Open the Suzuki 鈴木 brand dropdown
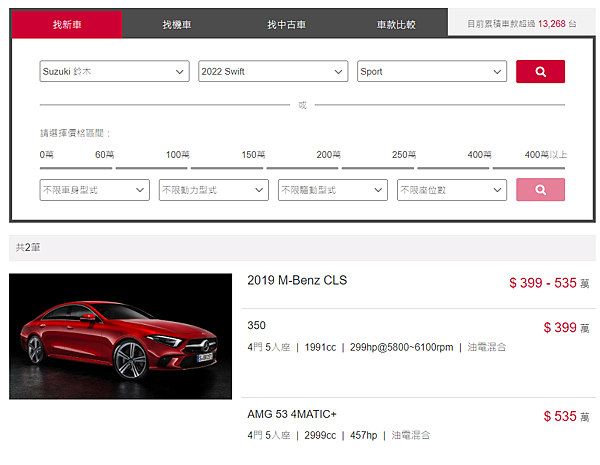Viewport: 600px width, 465px height. click(x=114, y=71)
